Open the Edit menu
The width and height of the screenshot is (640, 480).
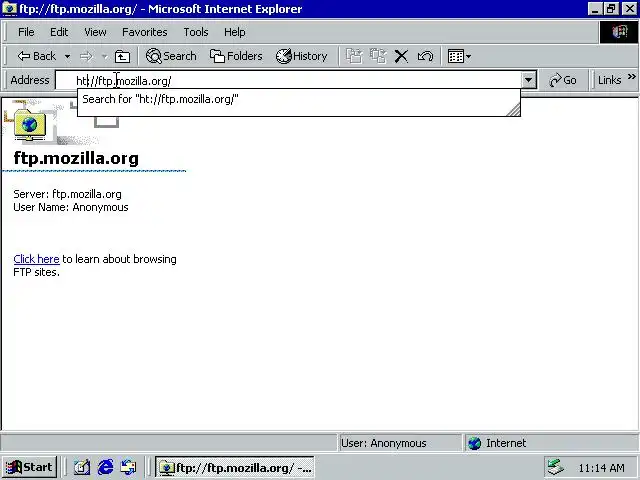[x=59, y=32]
